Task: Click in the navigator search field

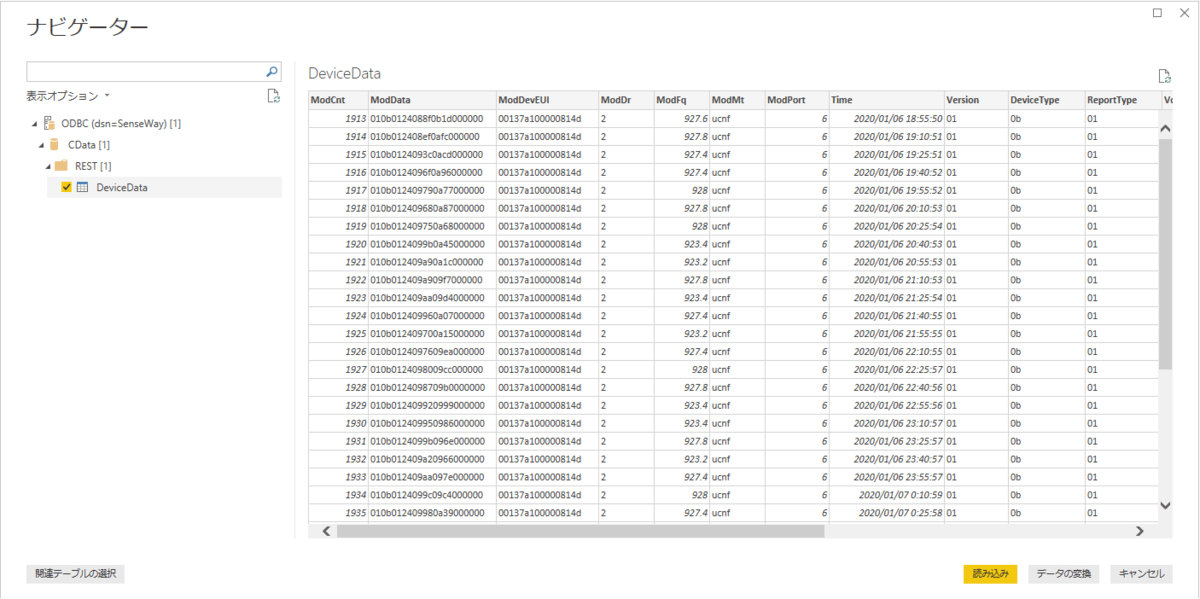Action: pos(145,72)
